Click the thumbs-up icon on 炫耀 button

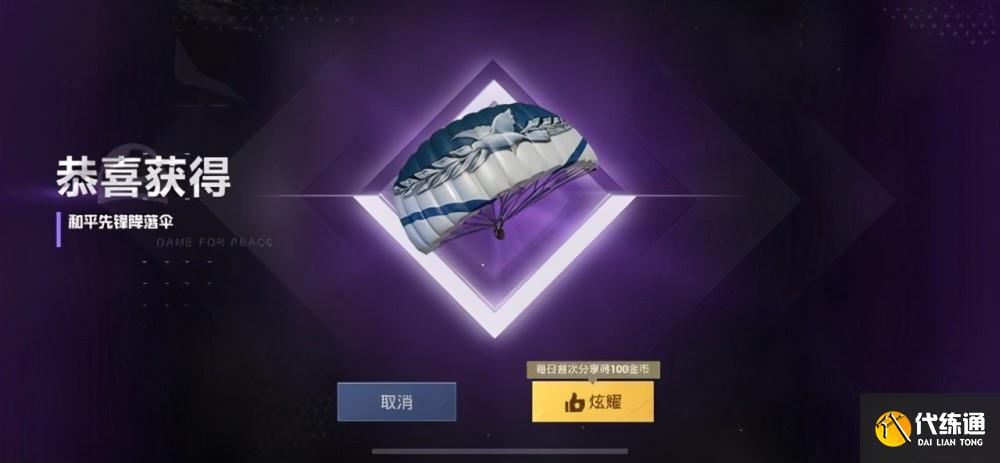point(575,402)
